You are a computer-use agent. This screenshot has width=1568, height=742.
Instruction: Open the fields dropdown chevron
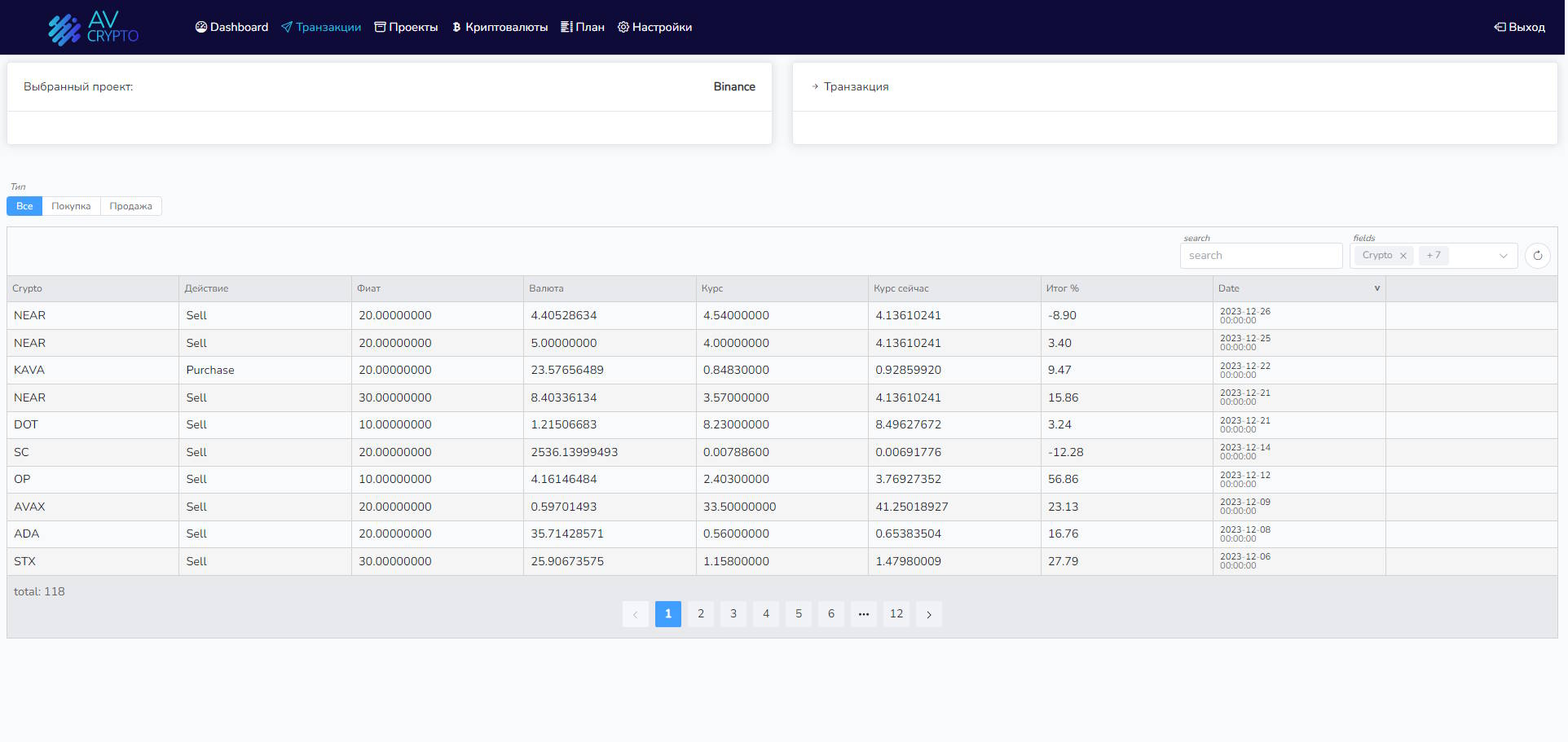click(1503, 255)
